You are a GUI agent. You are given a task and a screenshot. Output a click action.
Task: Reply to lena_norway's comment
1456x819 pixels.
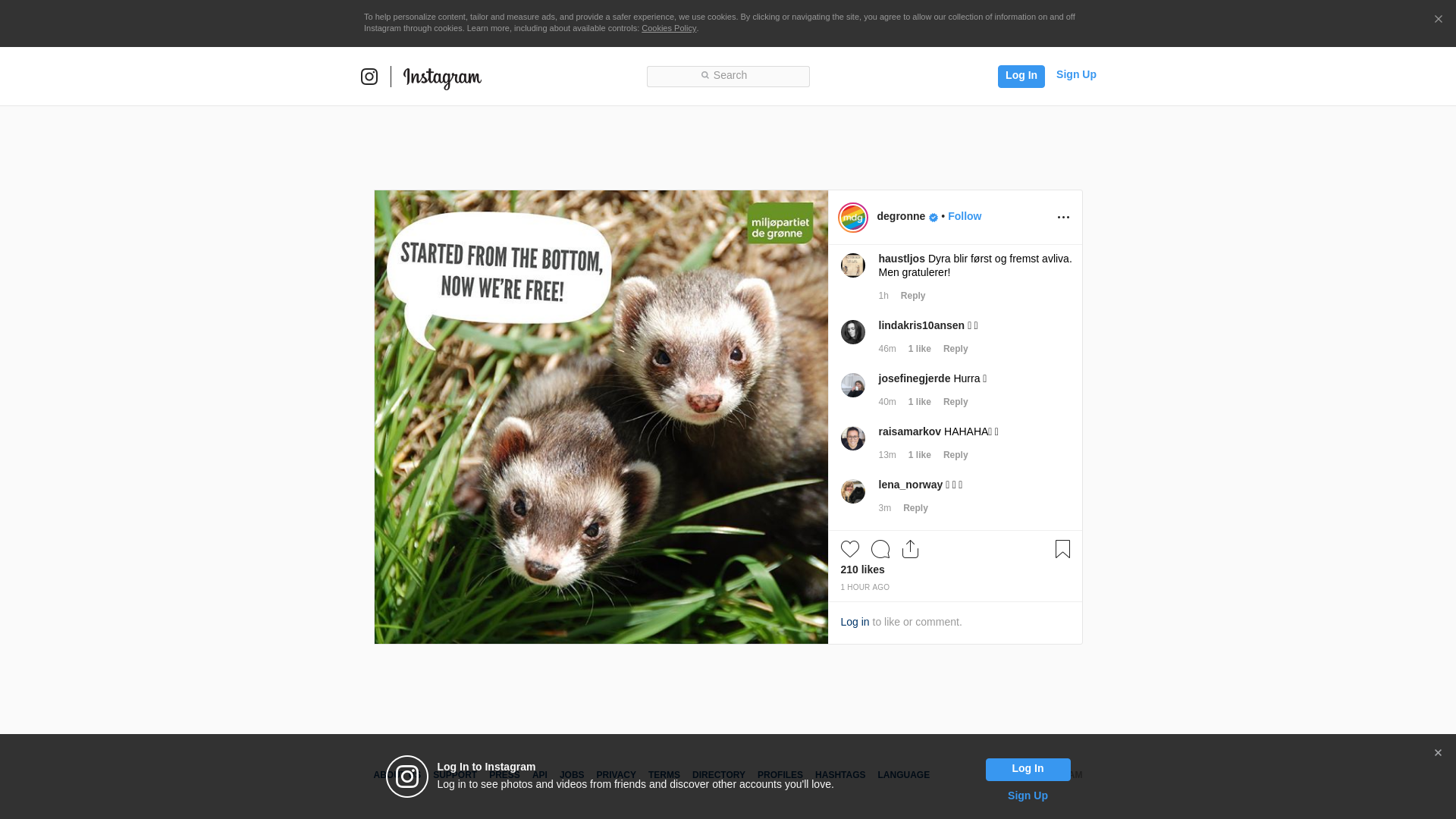[915, 508]
